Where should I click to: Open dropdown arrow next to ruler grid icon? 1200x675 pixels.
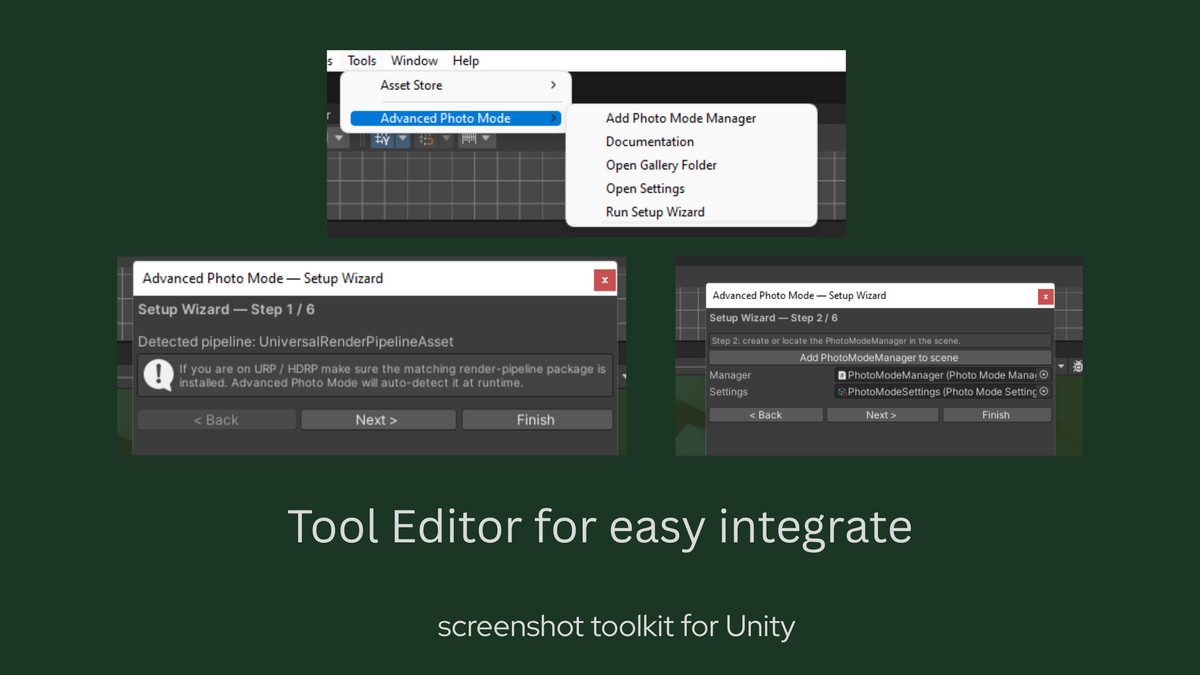pyautogui.click(x=487, y=140)
